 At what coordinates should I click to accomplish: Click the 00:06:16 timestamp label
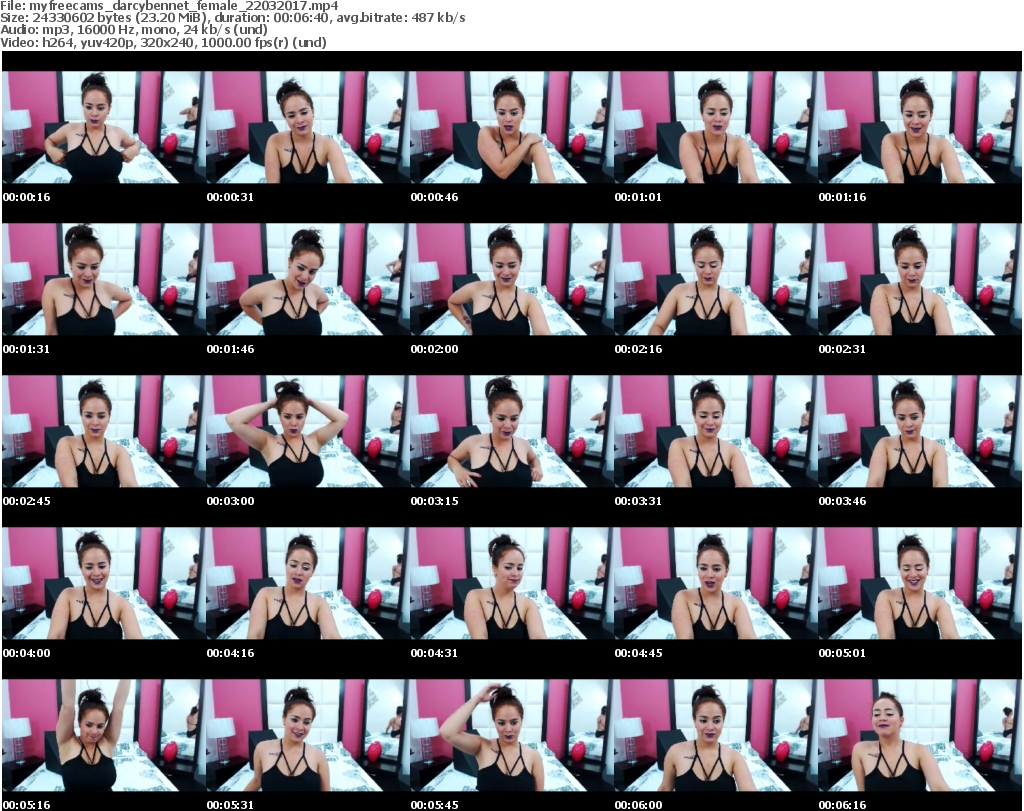(842, 805)
